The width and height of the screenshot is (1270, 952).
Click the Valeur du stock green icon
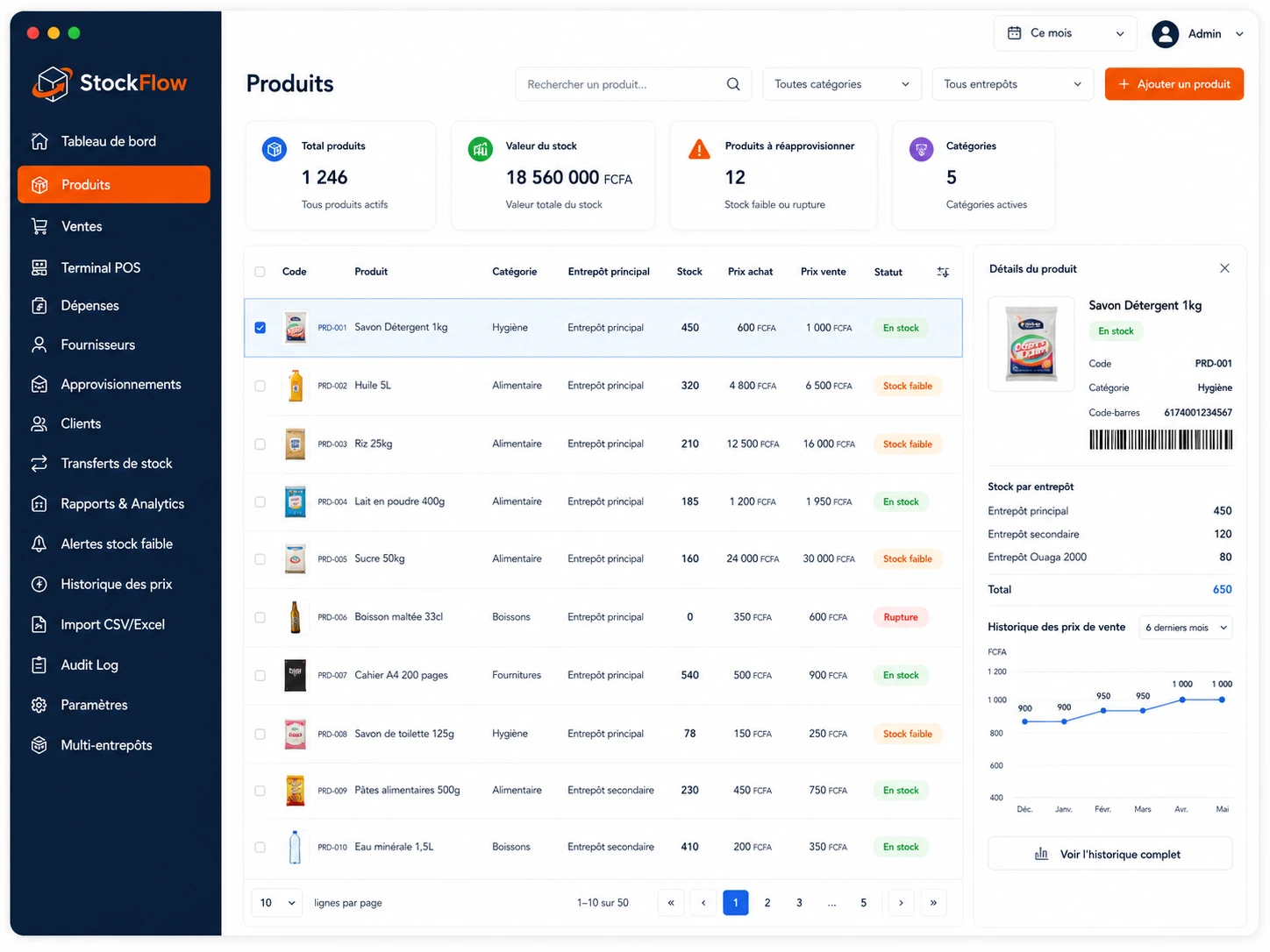click(480, 149)
